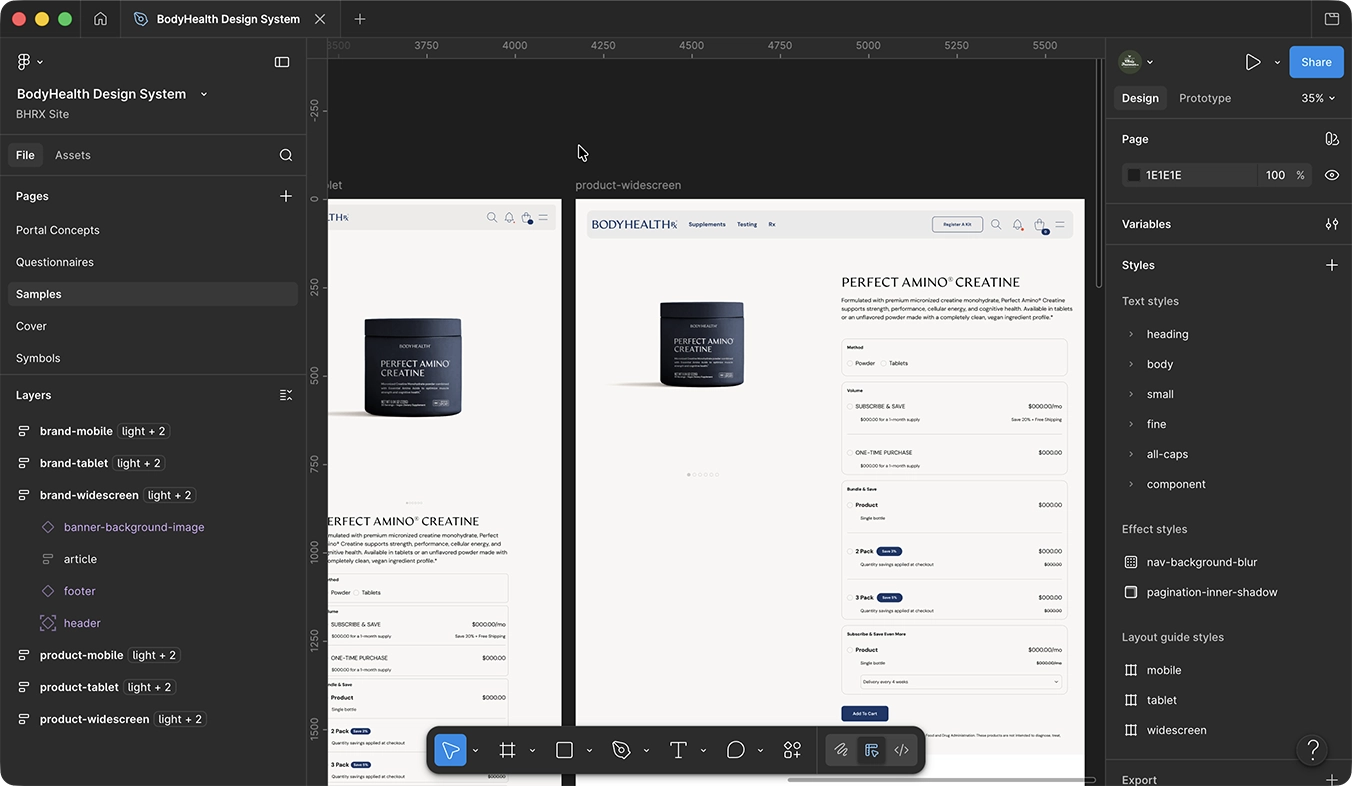Add a new style with plus
Viewport: 1352px width, 786px height.
[x=1332, y=265]
